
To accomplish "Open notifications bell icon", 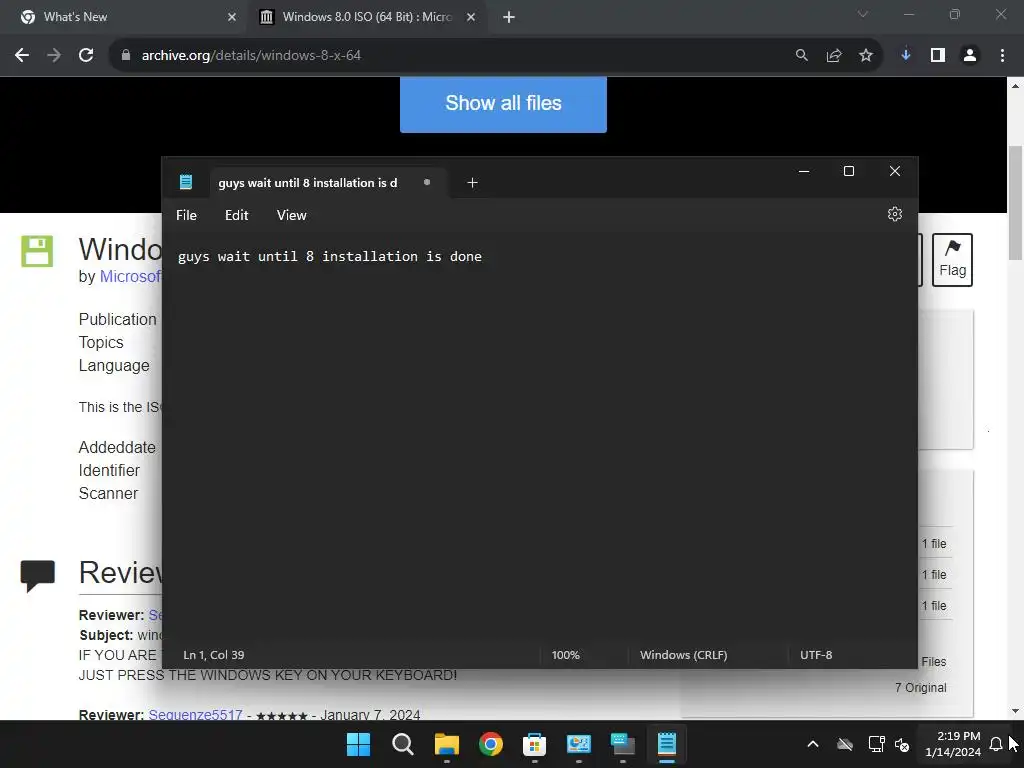I will [995, 744].
